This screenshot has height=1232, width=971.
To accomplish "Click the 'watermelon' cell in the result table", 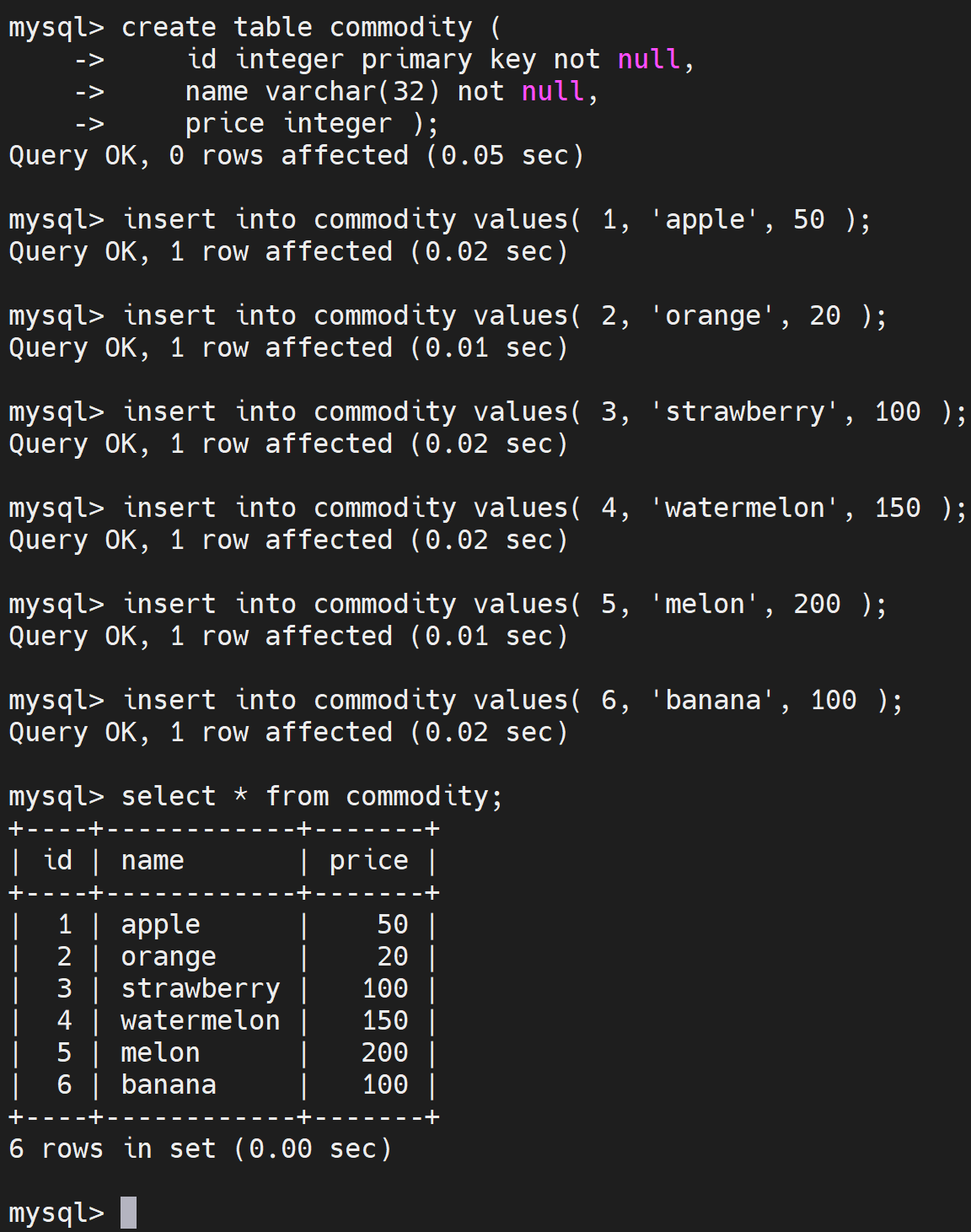I will pyautogui.click(x=200, y=1020).
